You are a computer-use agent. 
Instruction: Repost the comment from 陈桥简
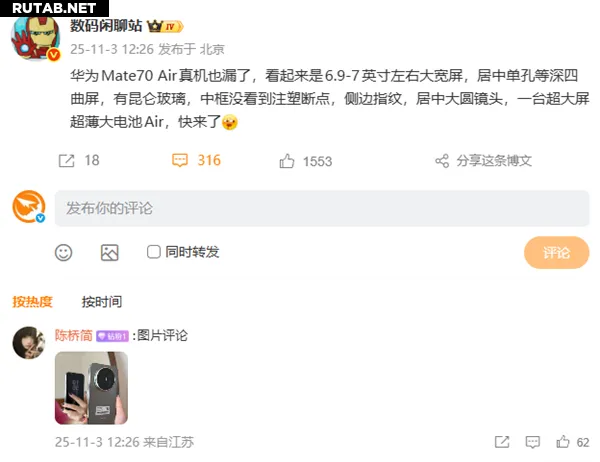coord(502,442)
